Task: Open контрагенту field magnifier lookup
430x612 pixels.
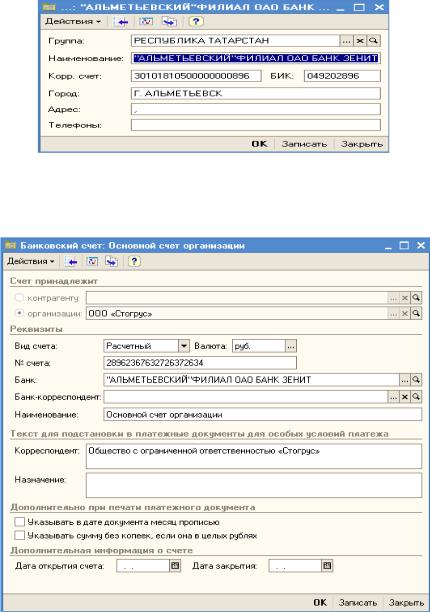Action: pos(416,298)
